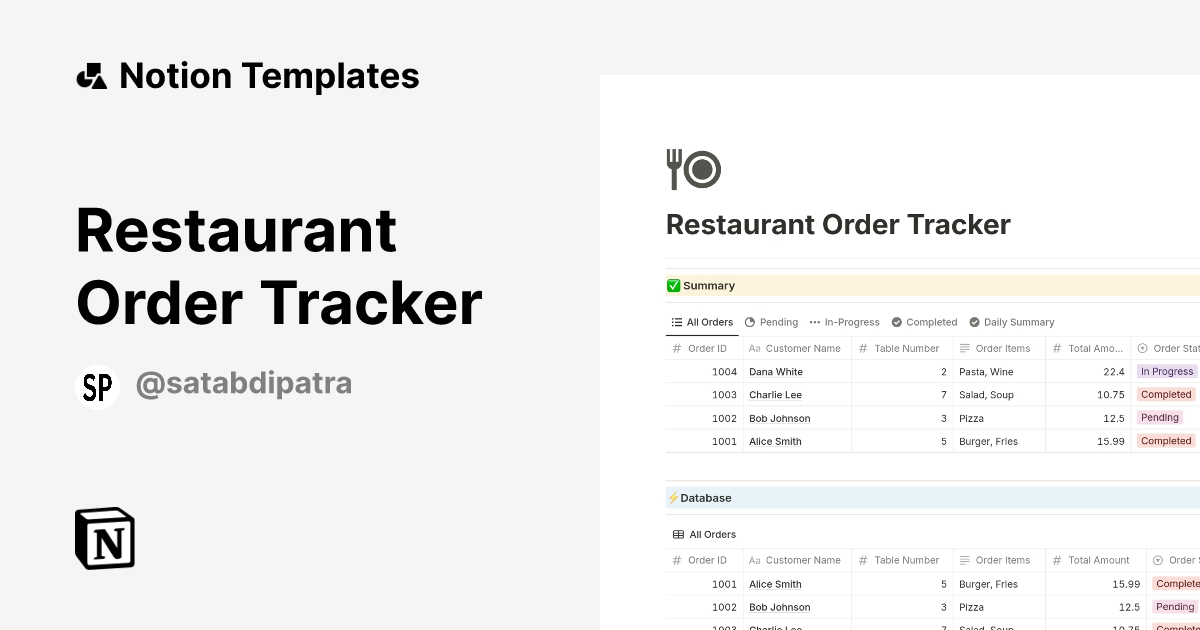Screen dimensions: 1200x630
Task: Open the All Orders tab in Summary
Action: pyautogui.click(x=702, y=322)
